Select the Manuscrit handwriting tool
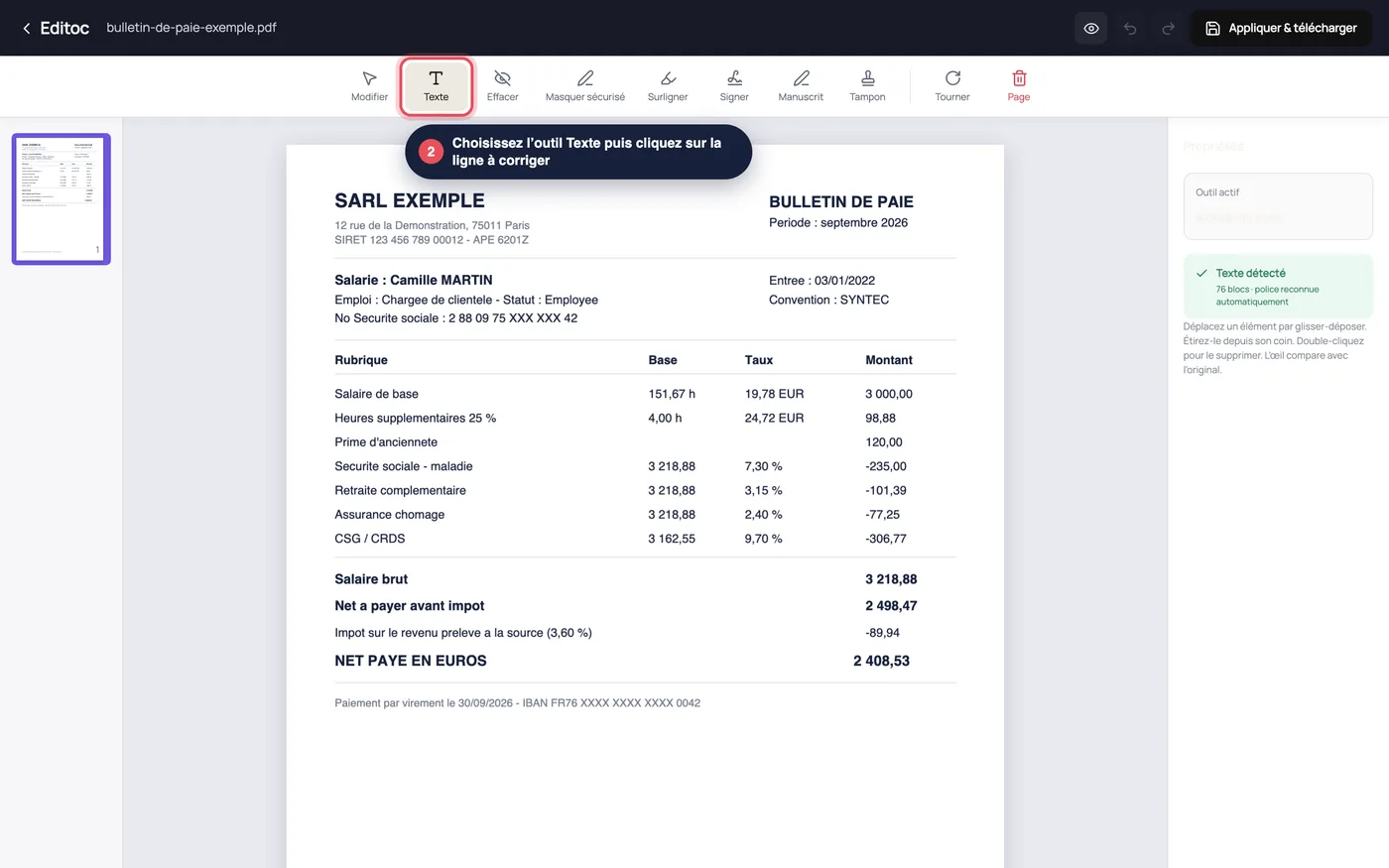This screenshot has width=1389, height=868. 801,86
